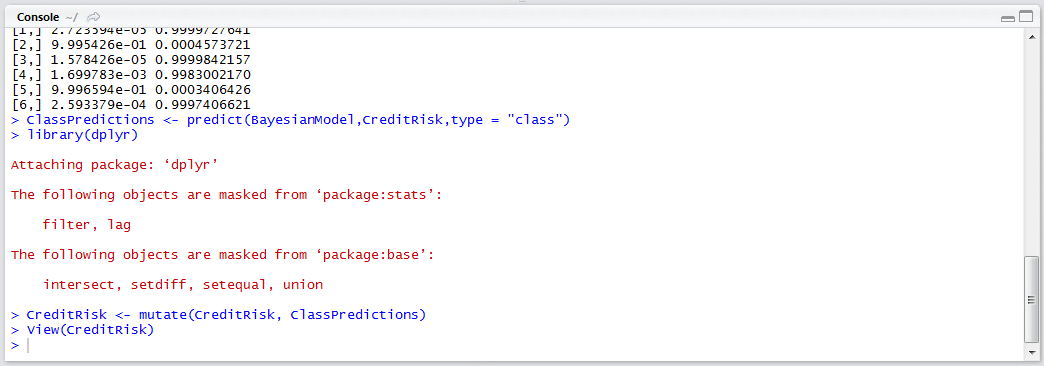Click the "intersect, setdiff, setequal, union" text
Viewport: 1044px width, 366px height.
click(183, 285)
